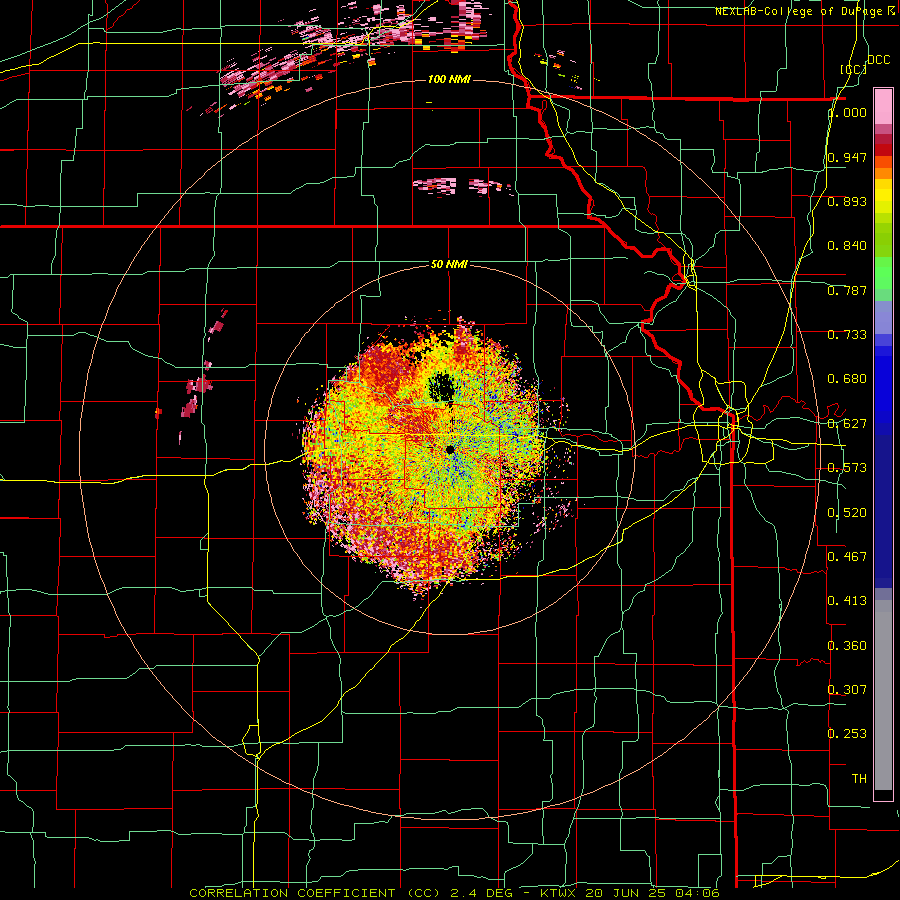The image size is (900, 900).
Task: Click the 0.360 scale value label
Action: pos(847,645)
